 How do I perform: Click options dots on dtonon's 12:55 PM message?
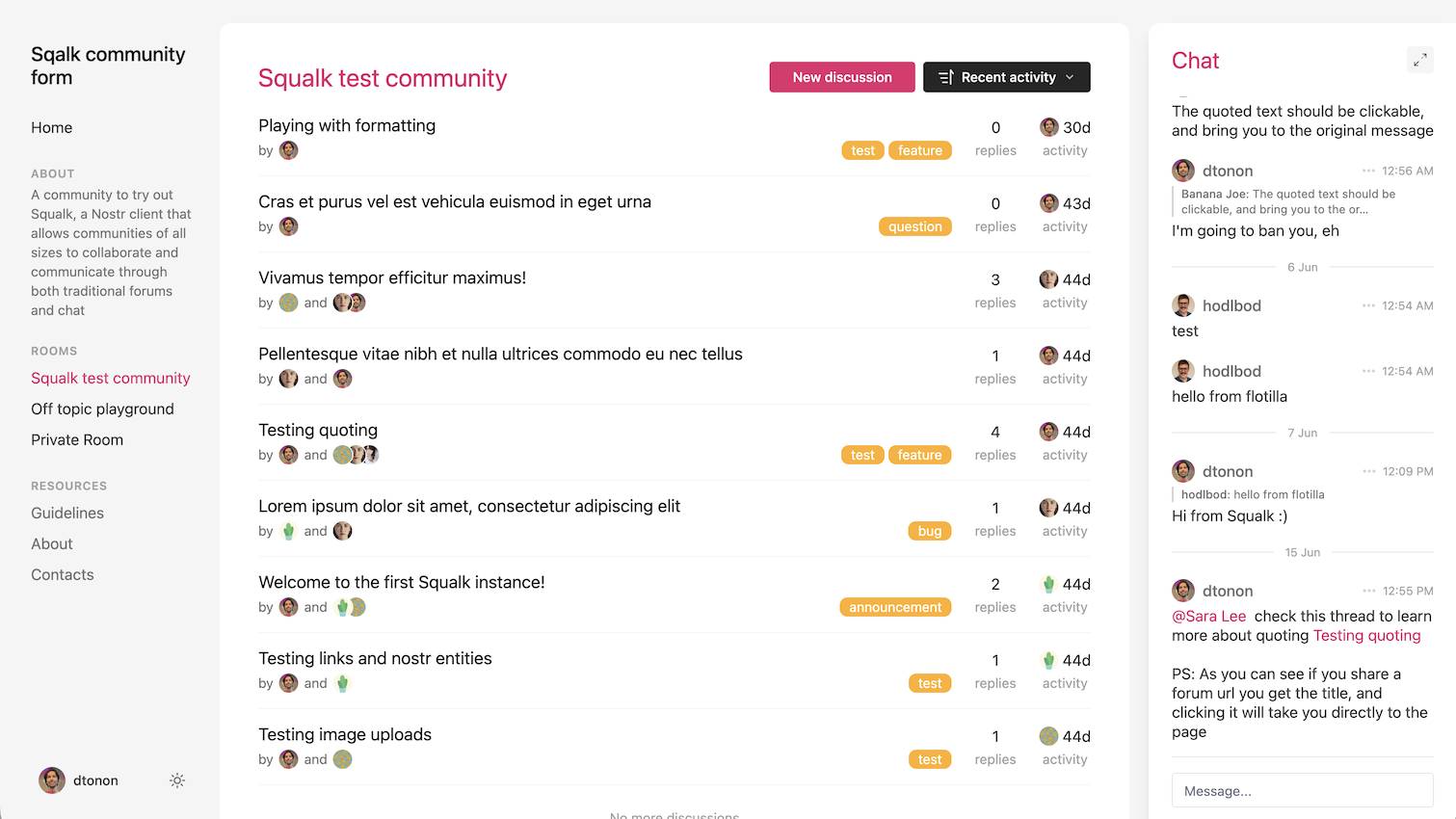point(1368,591)
